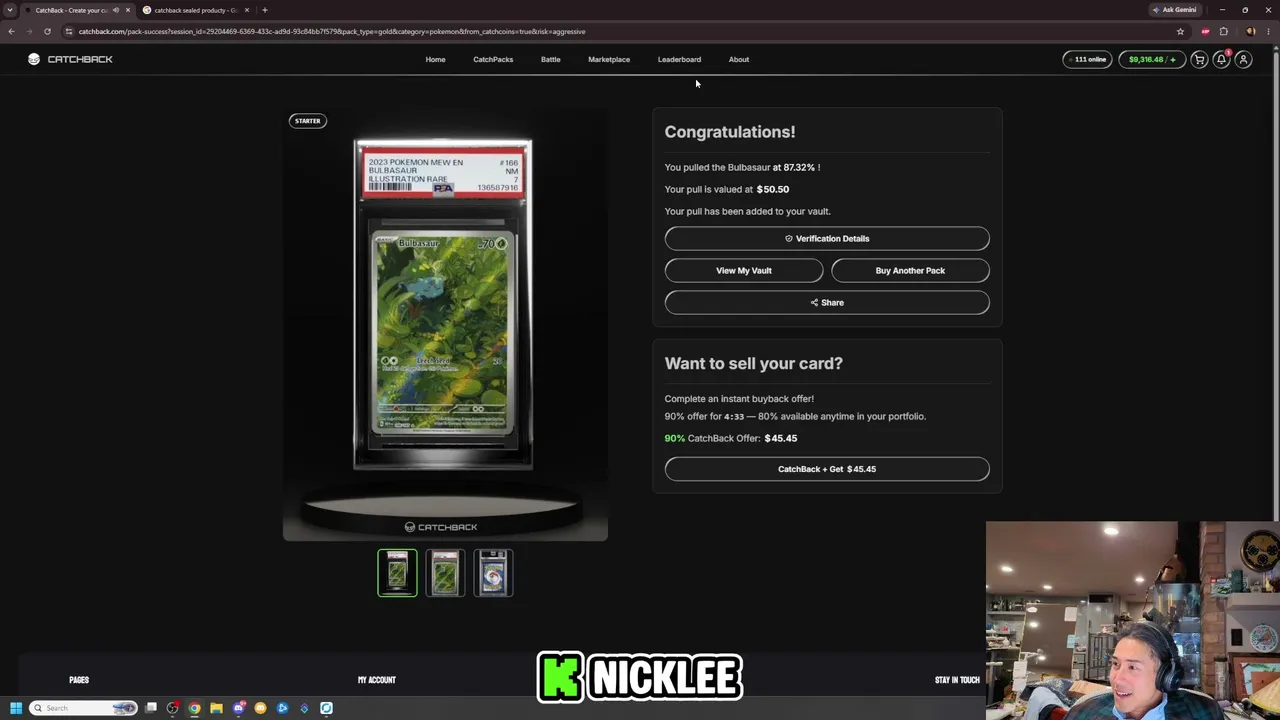The width and height of the screenshot is (1280, 720).
Task: Click View My Vault
Action: (744, 270)
